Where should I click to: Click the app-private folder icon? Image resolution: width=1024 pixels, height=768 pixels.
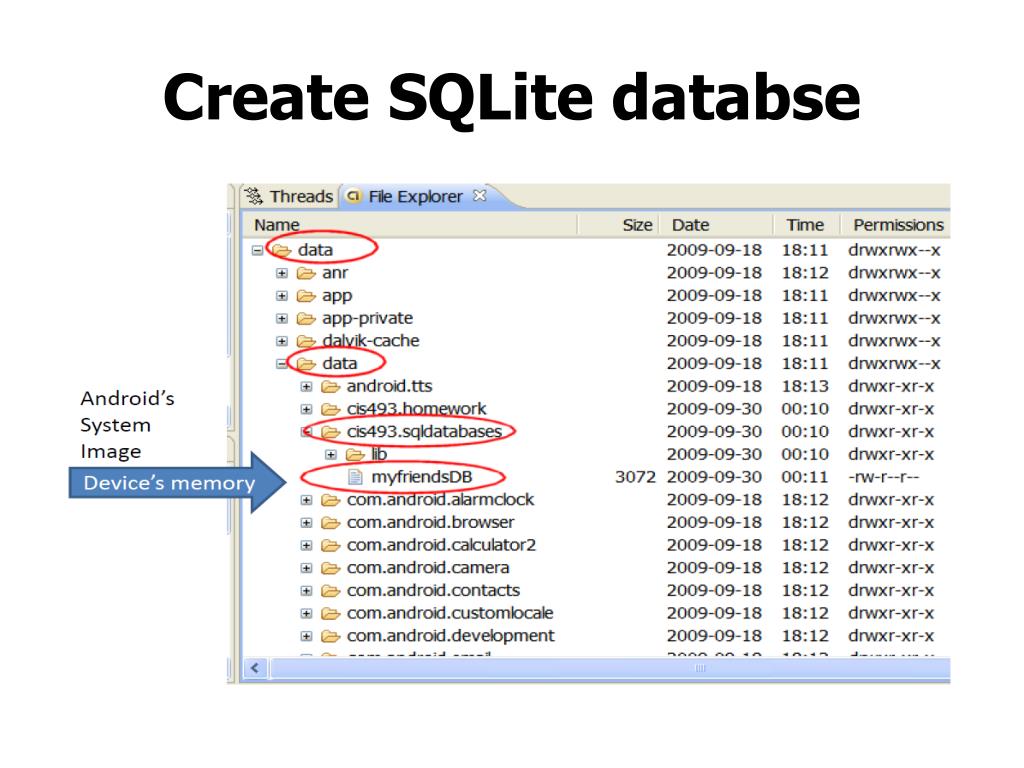(306, 319)
